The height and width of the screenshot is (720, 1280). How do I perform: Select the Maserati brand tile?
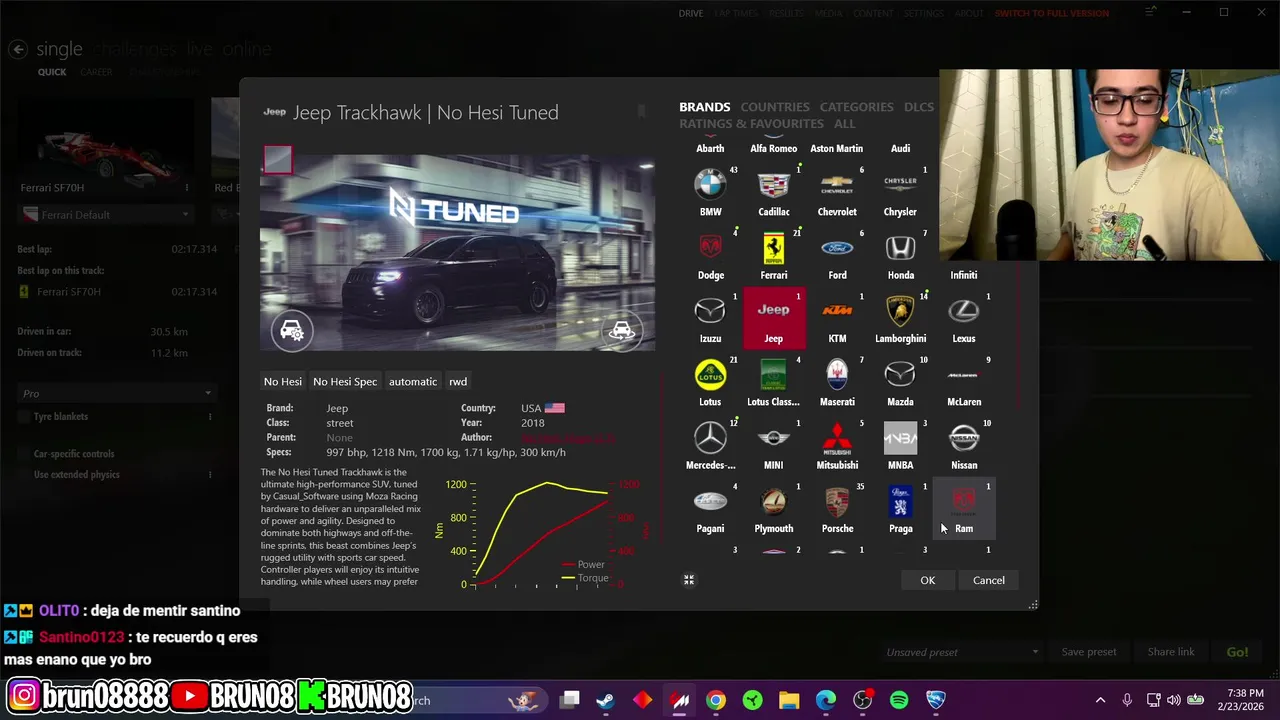(x=837, y=381)
